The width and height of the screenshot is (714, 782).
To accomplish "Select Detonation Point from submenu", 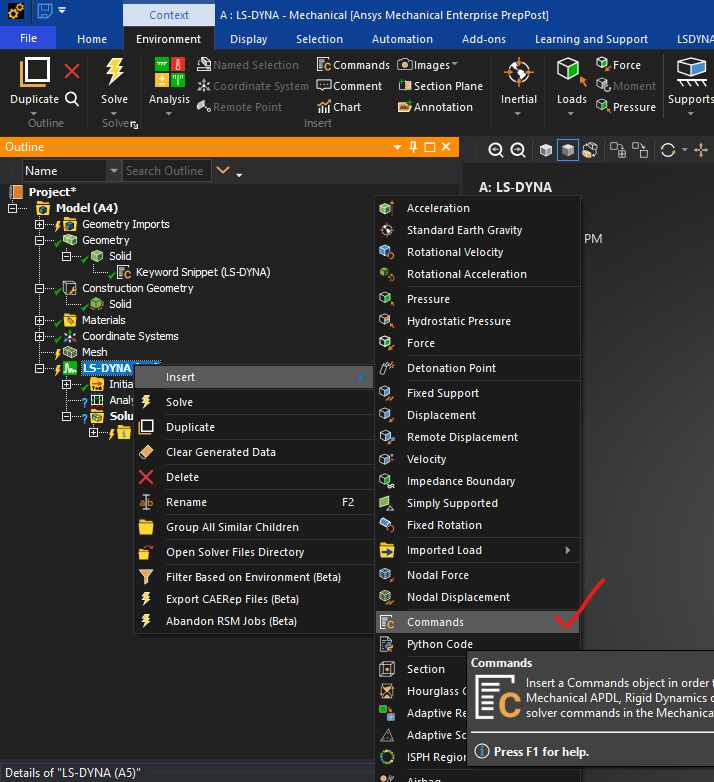I will coord(477,368).
